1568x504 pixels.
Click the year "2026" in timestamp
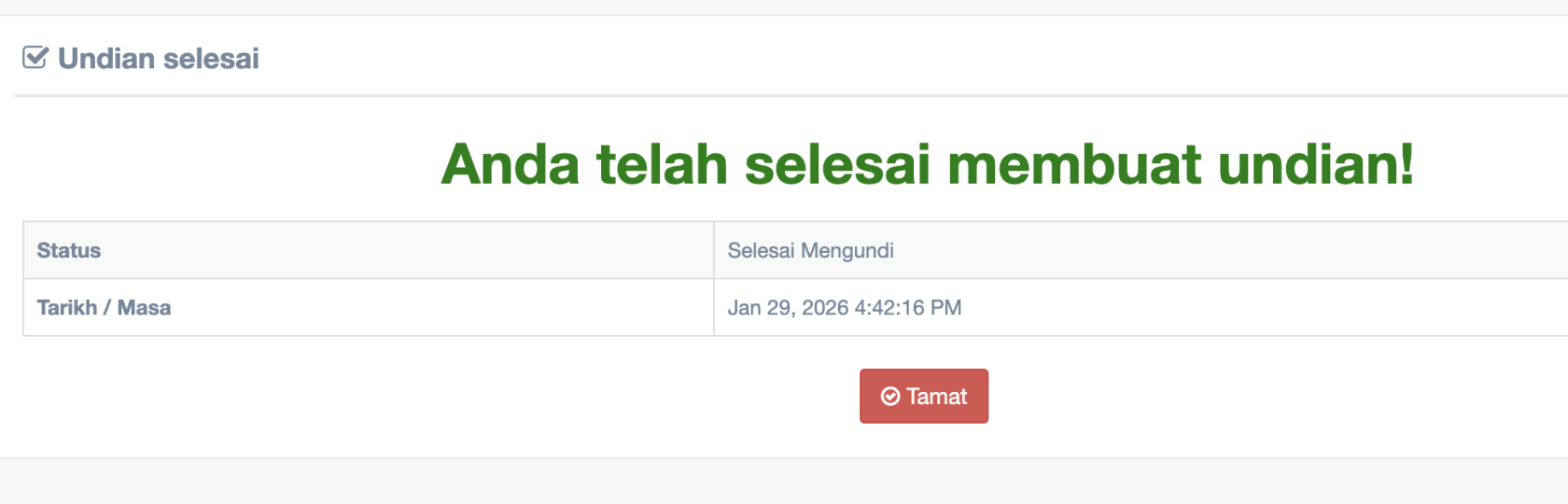click(825, 308)
